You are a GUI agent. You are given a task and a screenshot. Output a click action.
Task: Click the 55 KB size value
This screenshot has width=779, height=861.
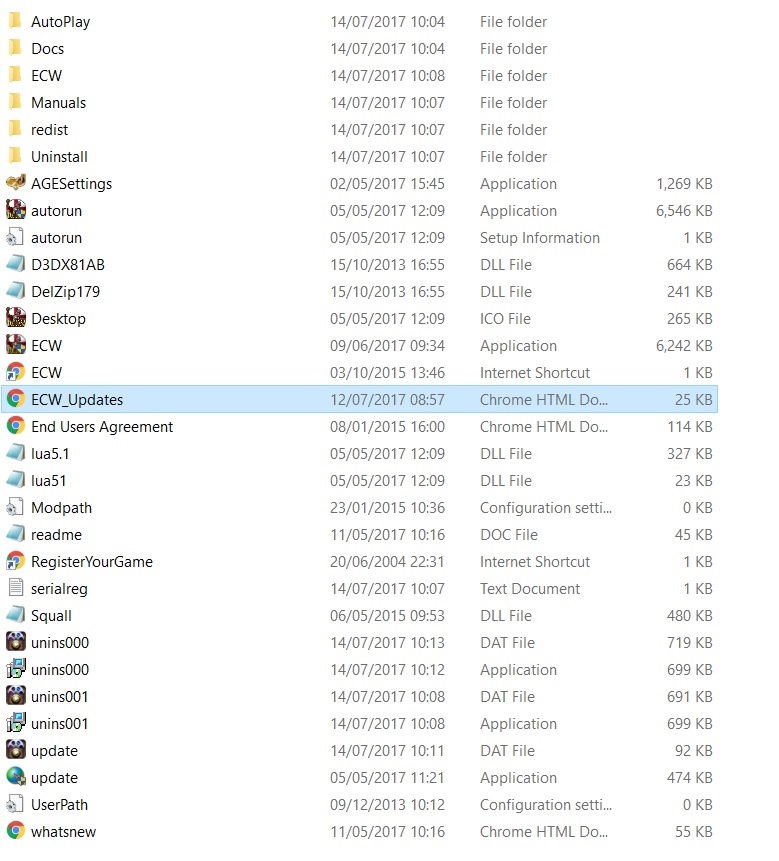693,832
